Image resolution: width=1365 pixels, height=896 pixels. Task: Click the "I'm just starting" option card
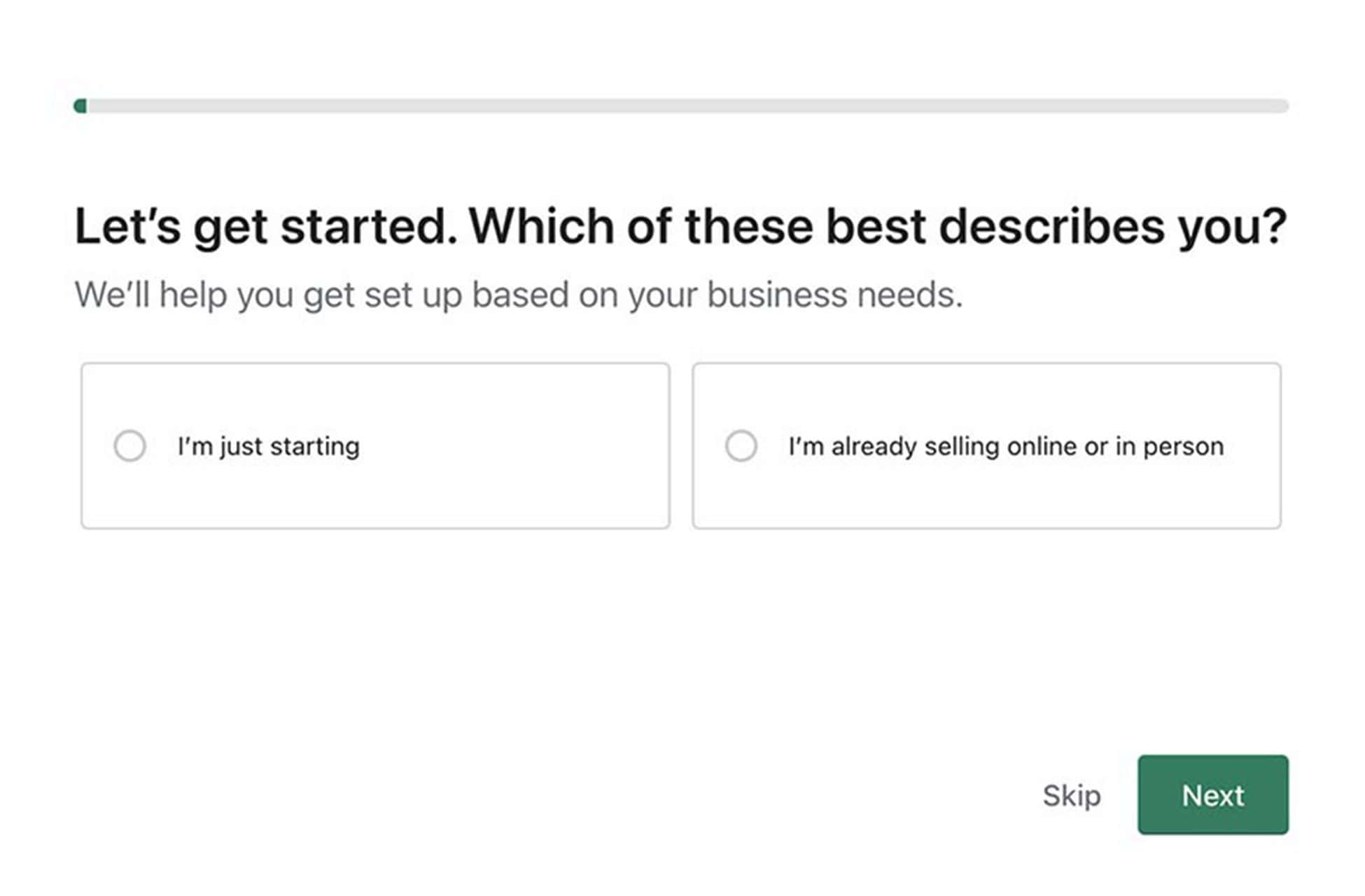374,445
